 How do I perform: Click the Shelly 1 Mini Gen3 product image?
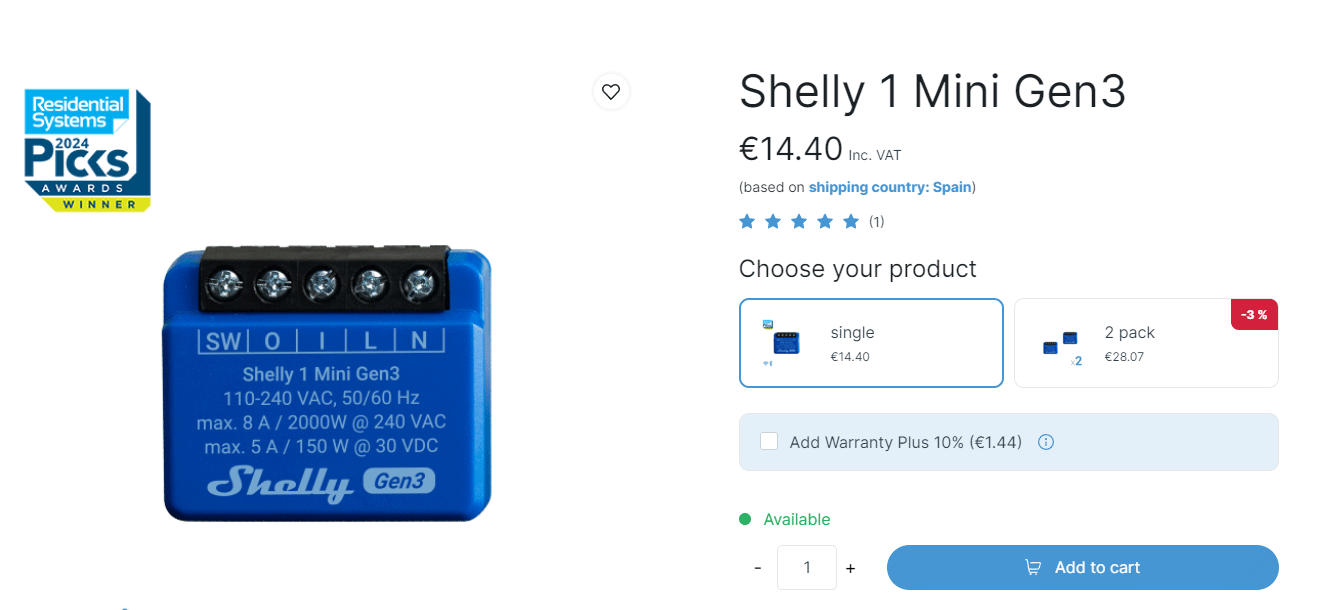(327, 383)
